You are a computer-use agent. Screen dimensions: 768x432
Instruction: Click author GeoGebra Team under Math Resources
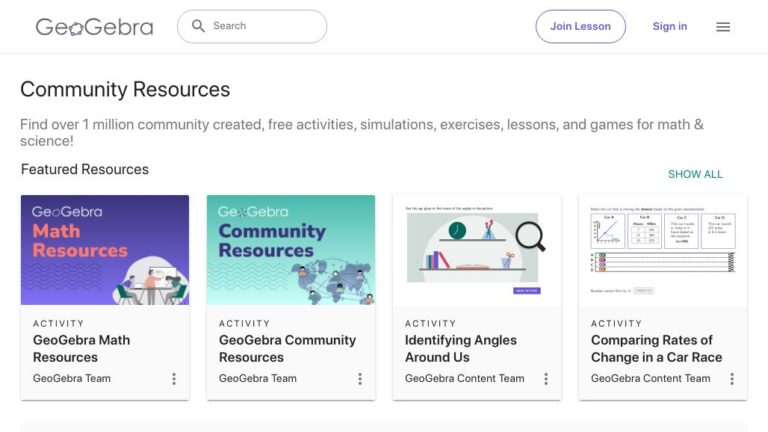pyautogui.click(x=72, y=379)
